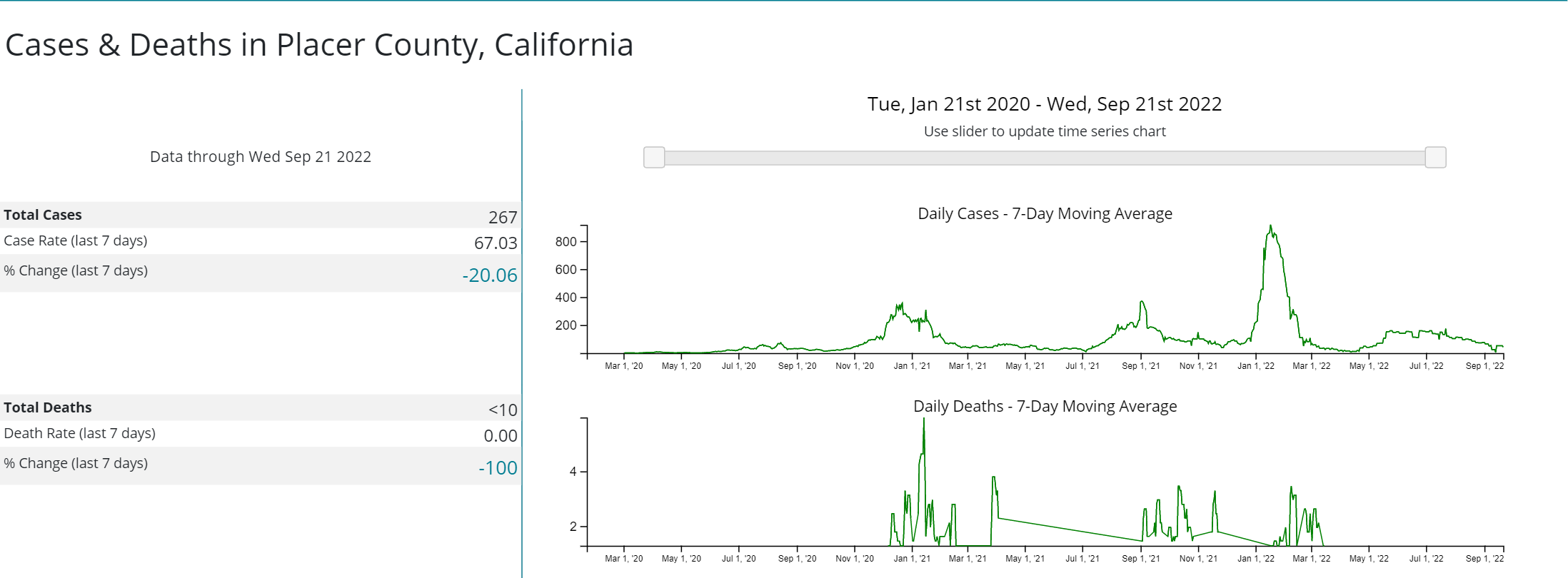Click the middle of the date slider track
The height and width of the screenshot is (578, 1568).
coord(1045,158)
